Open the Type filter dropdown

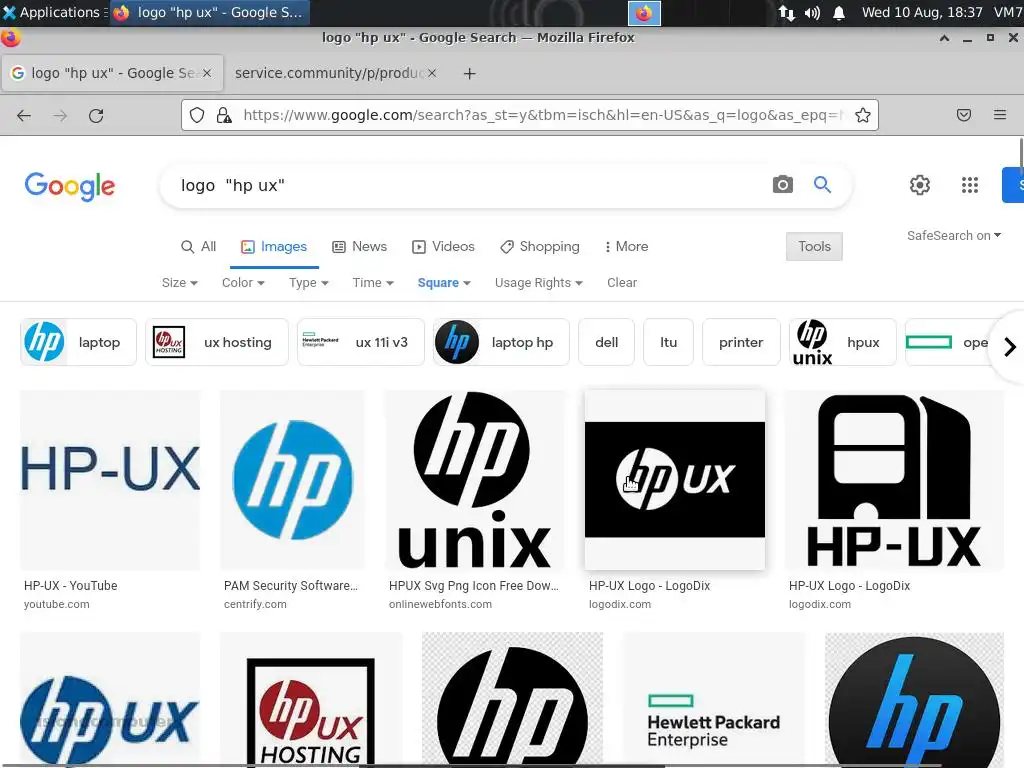click(x=309, y=283)
